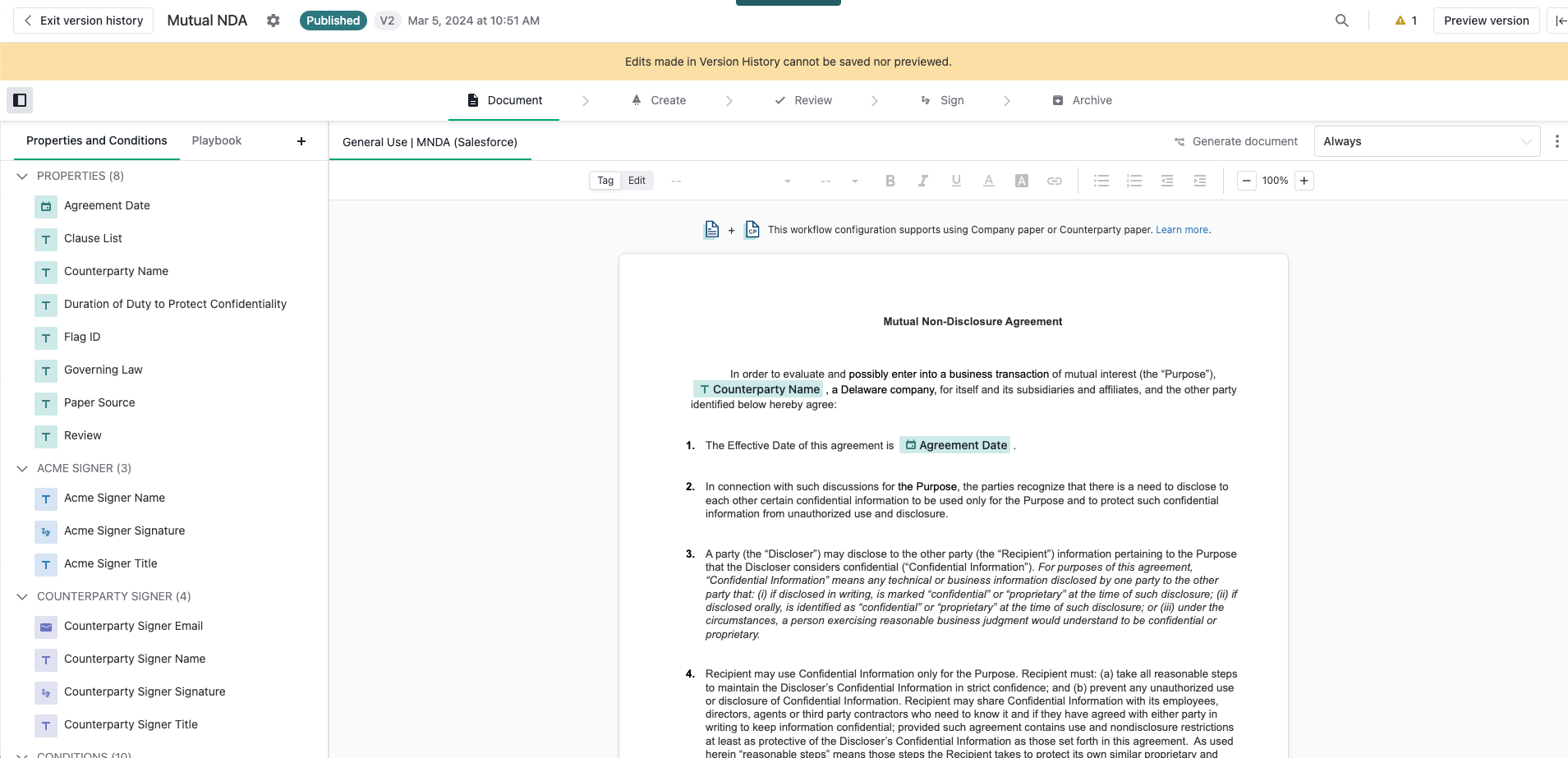Viewport: 1568px width, 758px height.
Task: Open the font style dropdown
Action: (x=731, y=181)
